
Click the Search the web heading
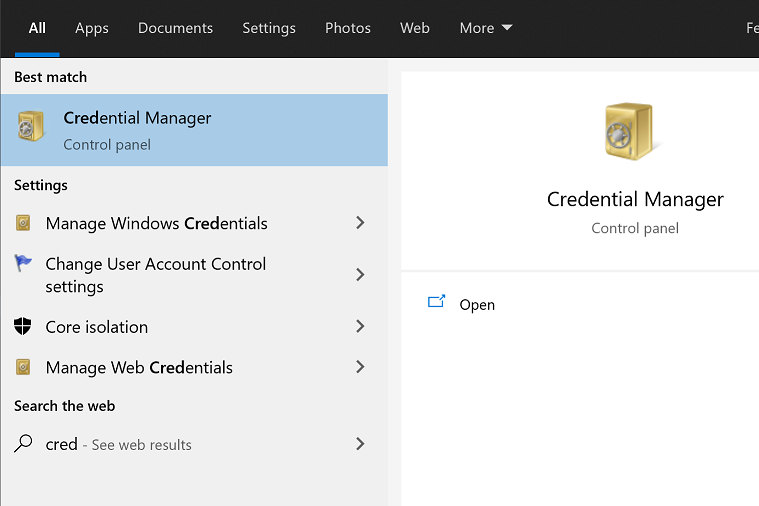click(x=64, y=406)
